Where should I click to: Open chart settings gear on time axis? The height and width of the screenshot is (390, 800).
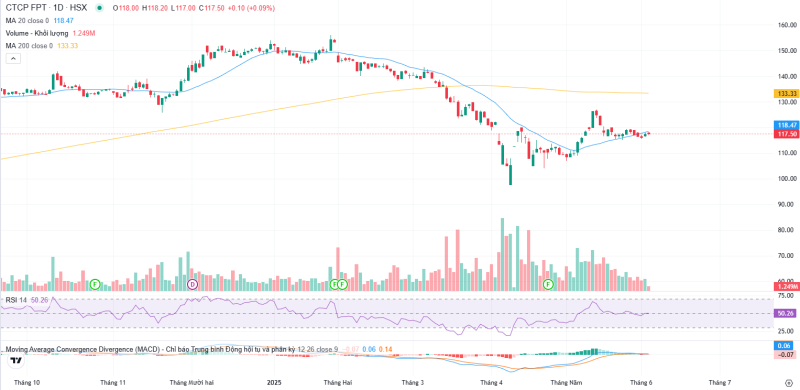(789, 382)
